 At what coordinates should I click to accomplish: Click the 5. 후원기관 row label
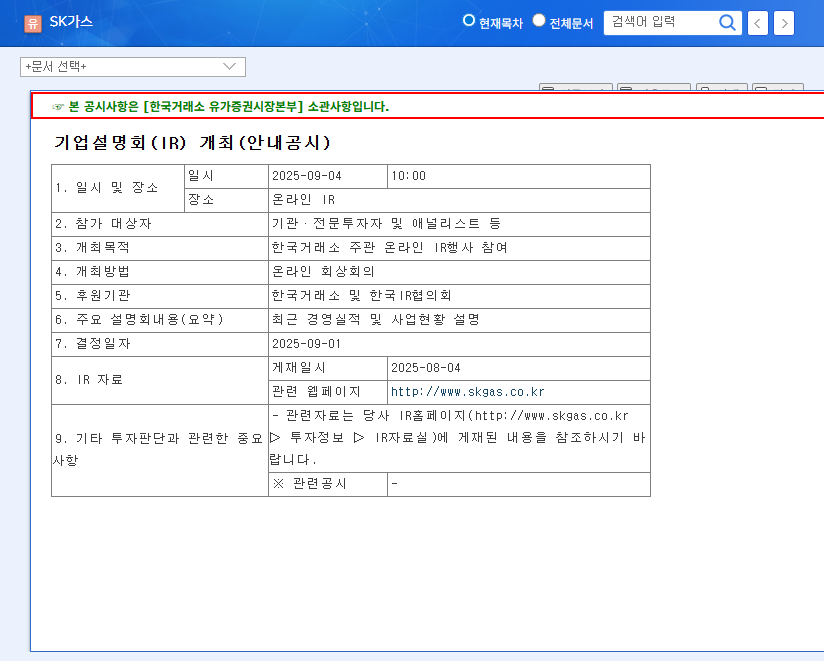pos(160,296)
